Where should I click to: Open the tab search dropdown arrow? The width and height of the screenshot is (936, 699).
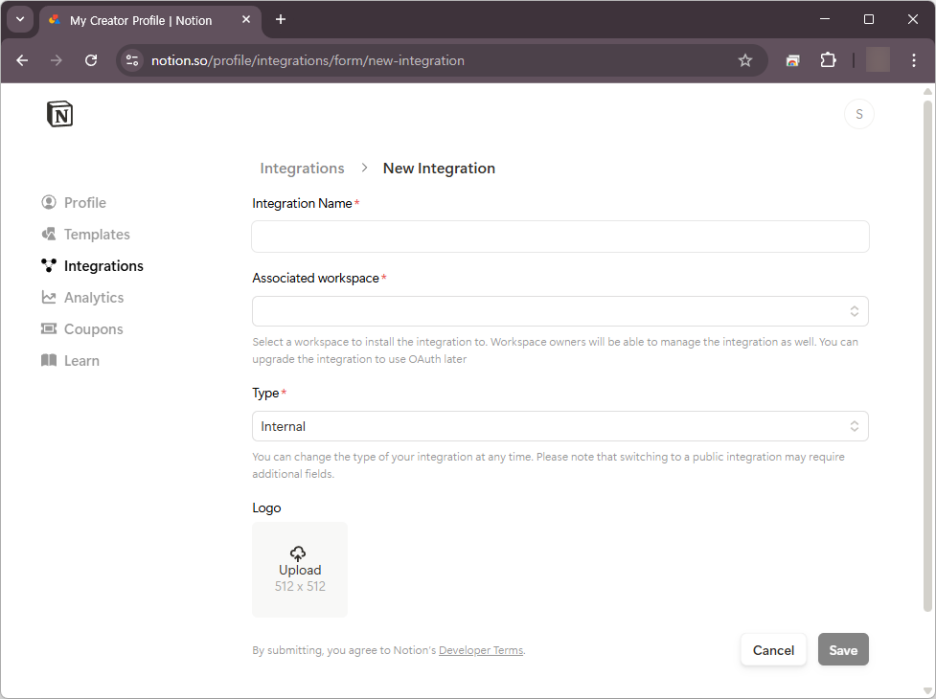[20, 20]
